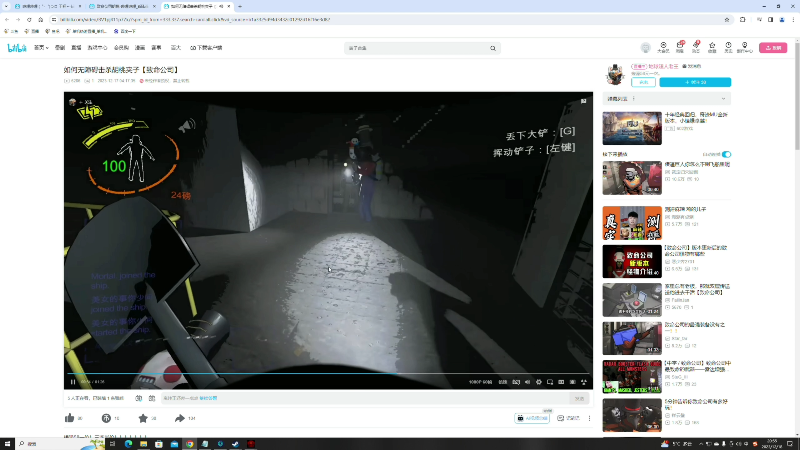Open the Download Client header link
Image resolution: width=800 pixels, height=450 pixels.
206,48
